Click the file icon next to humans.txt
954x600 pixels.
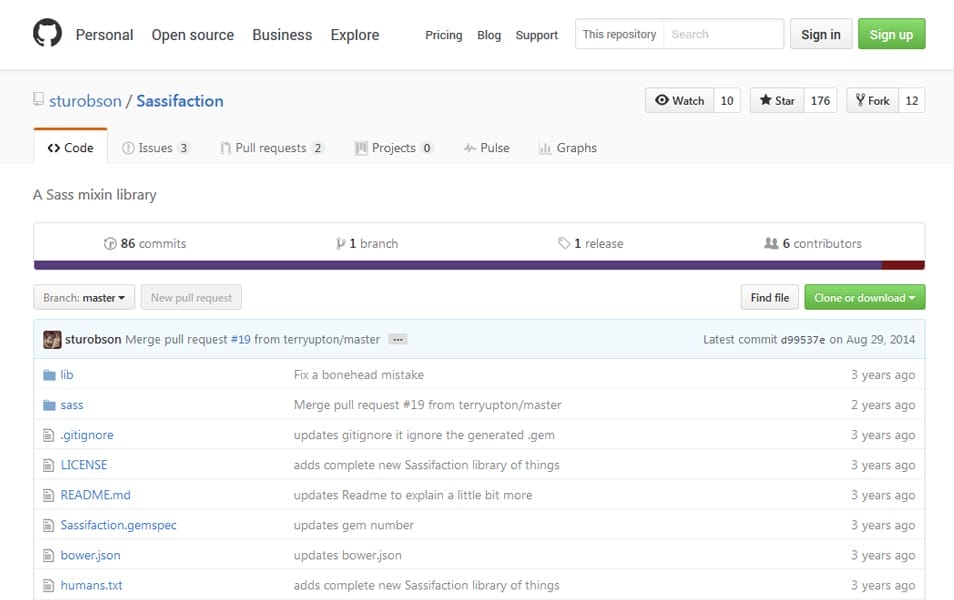coord(49,585)
